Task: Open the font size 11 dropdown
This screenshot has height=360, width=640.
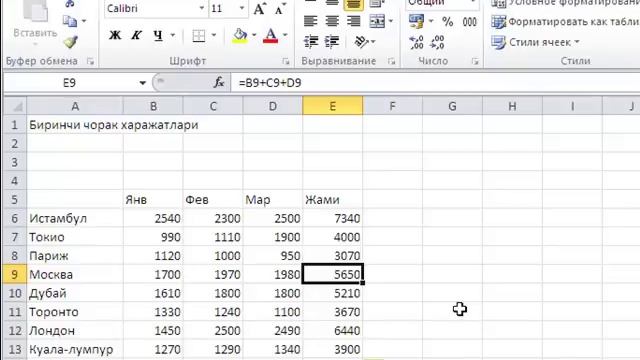Action: (242, 8)
